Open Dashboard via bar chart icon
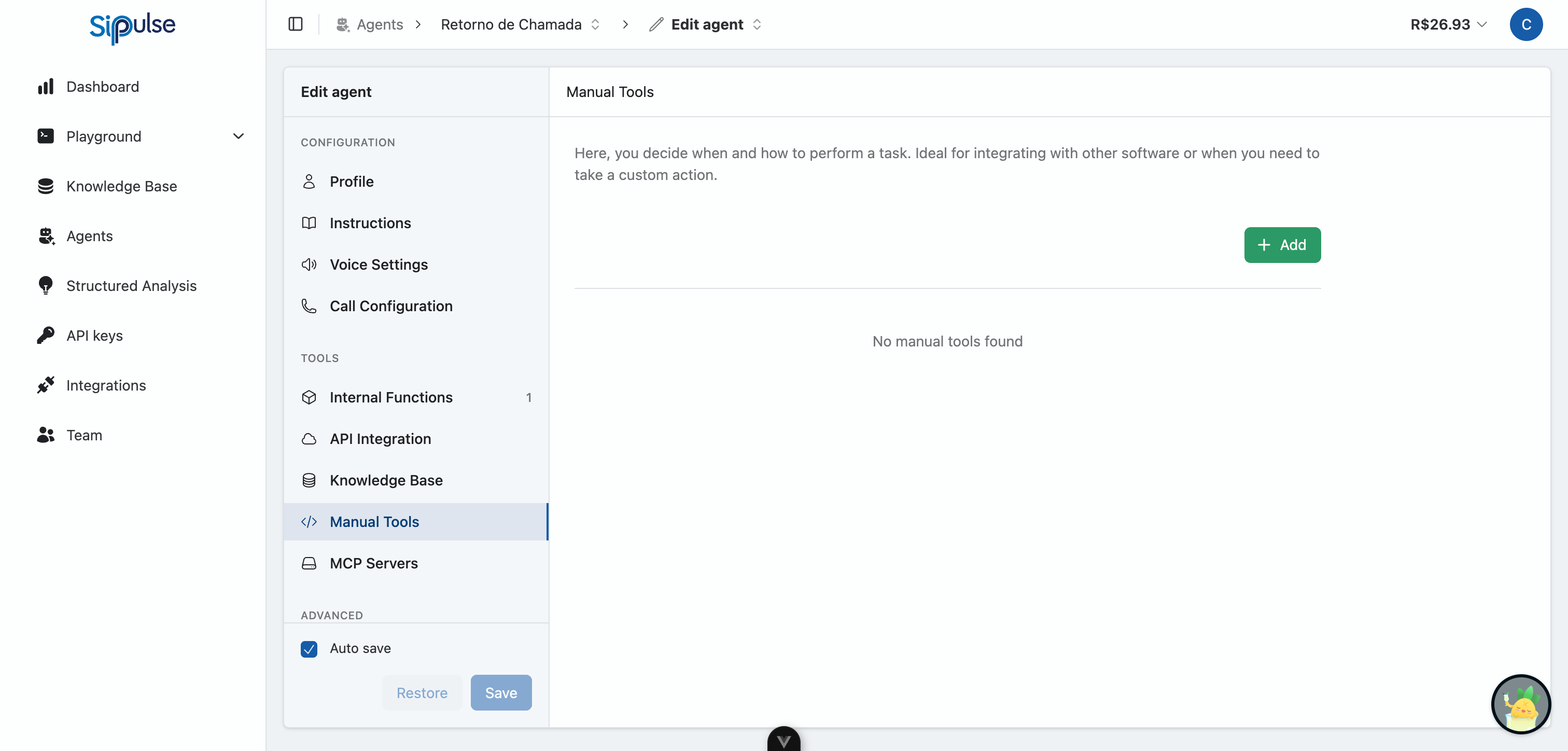 click(46, 87)
